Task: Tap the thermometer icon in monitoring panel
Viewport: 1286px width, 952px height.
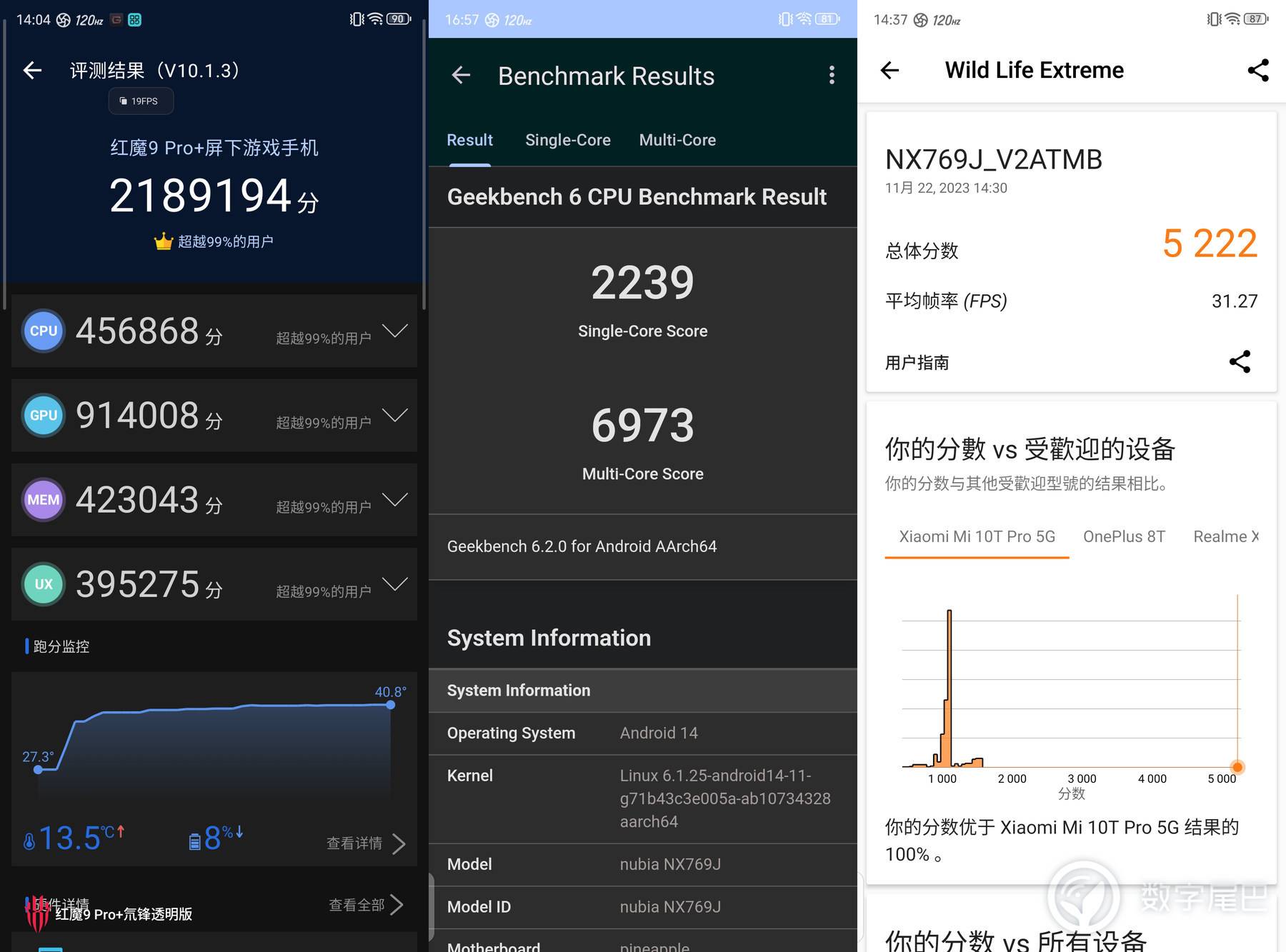Action: coord(29,842)
